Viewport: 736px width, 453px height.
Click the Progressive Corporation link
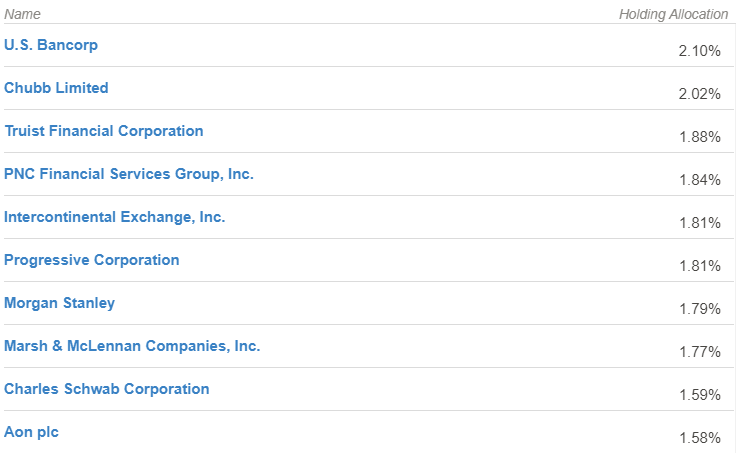point(92,260)
